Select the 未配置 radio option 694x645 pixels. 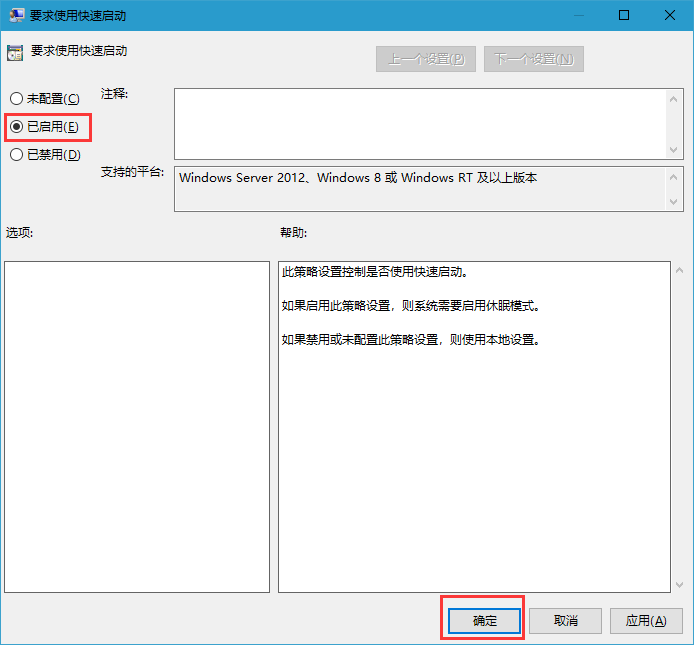coord(16,99)
